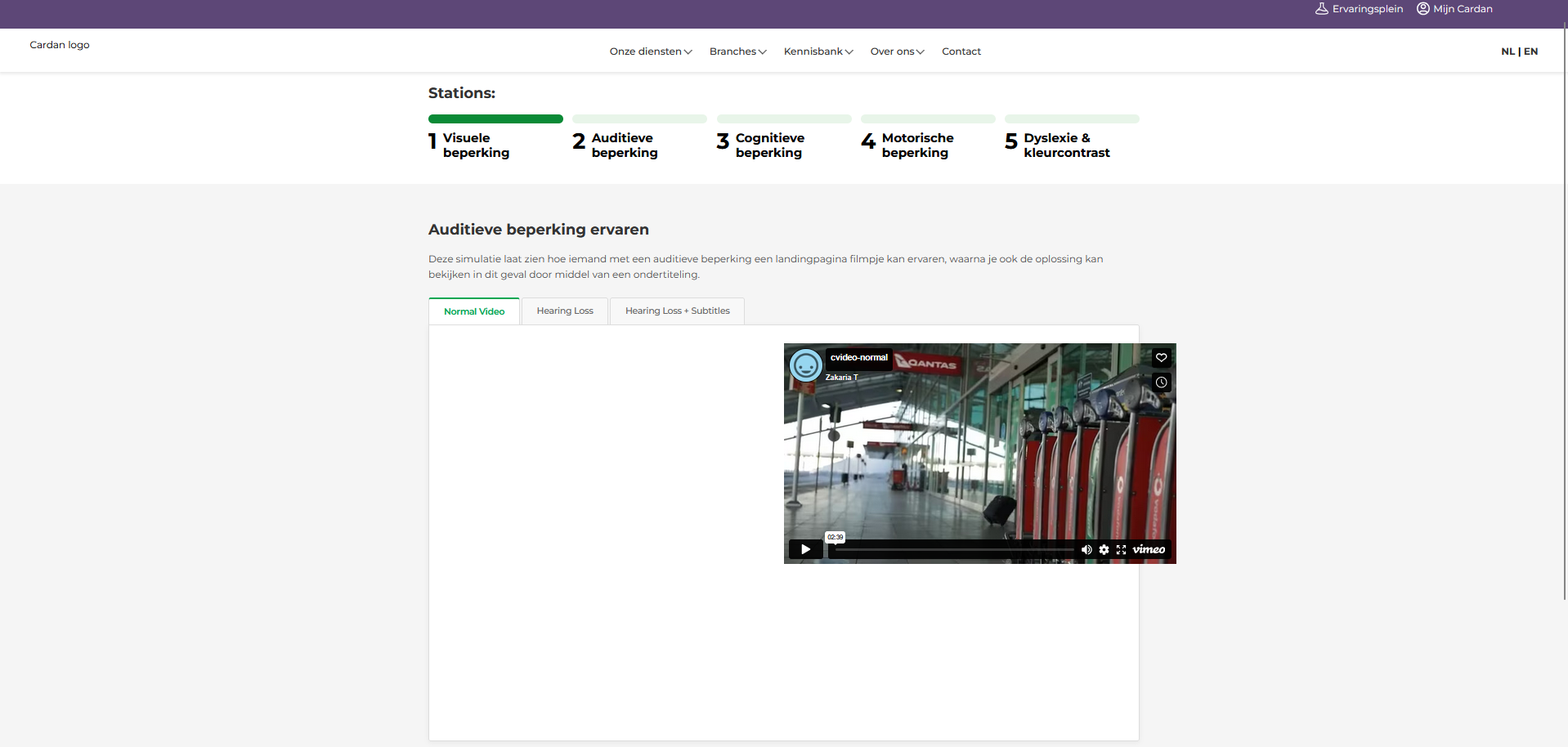Enter fullscreen video mode
Viewport: 1568px width, 747px height.
coord(1121,550)
